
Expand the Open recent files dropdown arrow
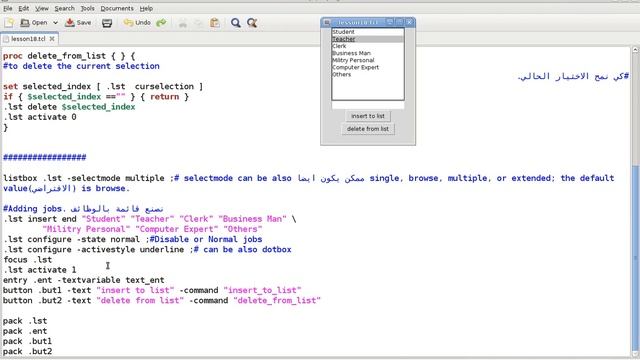coord(55,23)
